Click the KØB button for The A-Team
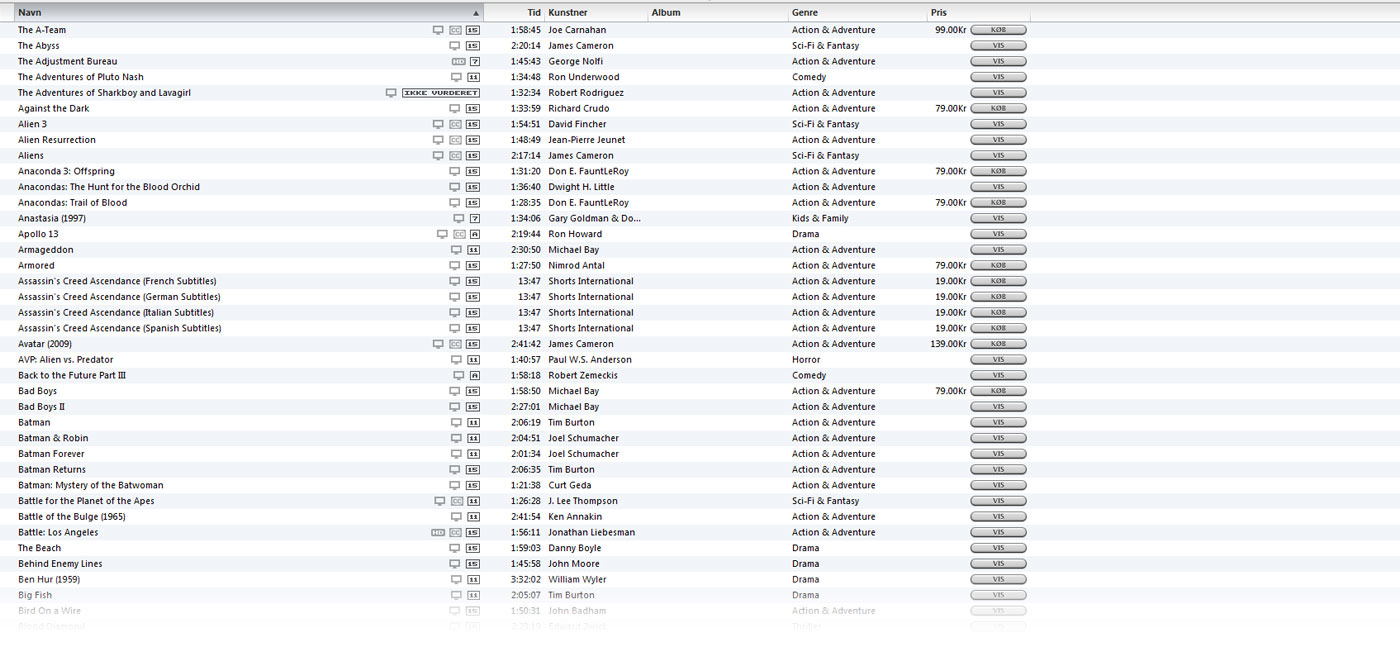This screenshot has width=1400, height=647. click(998, 30)
